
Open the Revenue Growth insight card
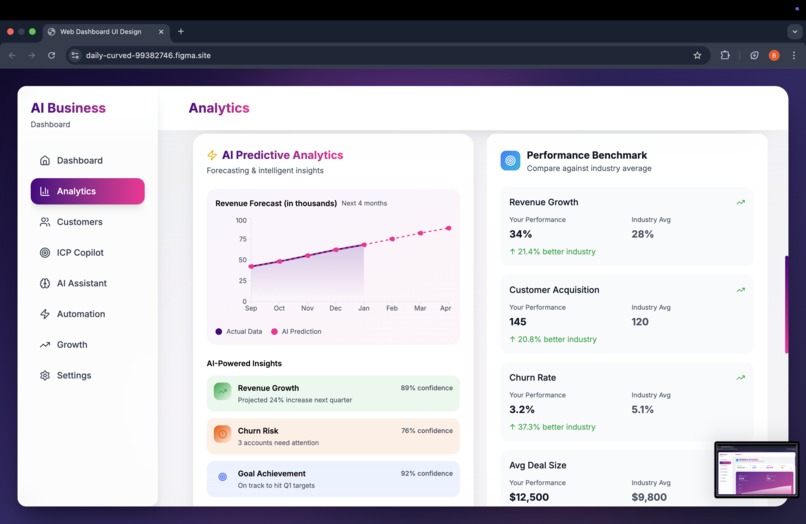coord(333,393)
